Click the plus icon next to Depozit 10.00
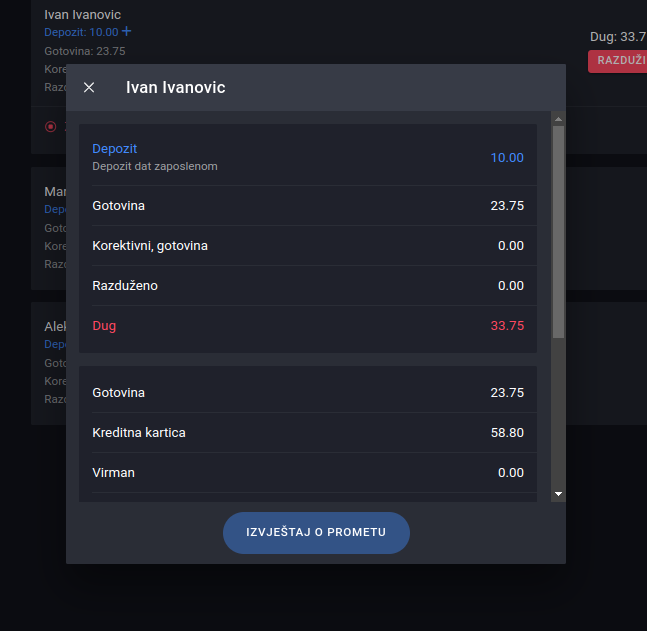The width and height of the screenshot is (647, 631). click(x=127, y=32)
